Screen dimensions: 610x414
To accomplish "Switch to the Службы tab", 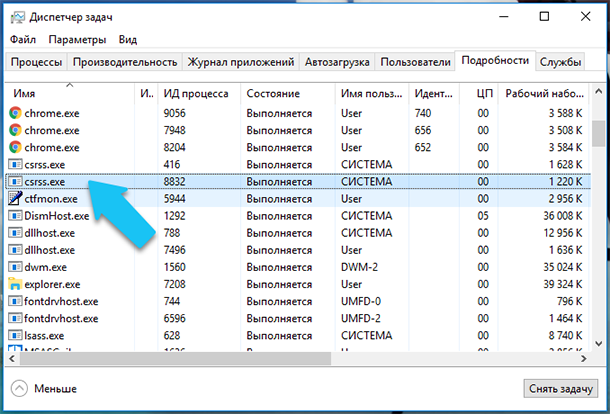I will [560, 62].
